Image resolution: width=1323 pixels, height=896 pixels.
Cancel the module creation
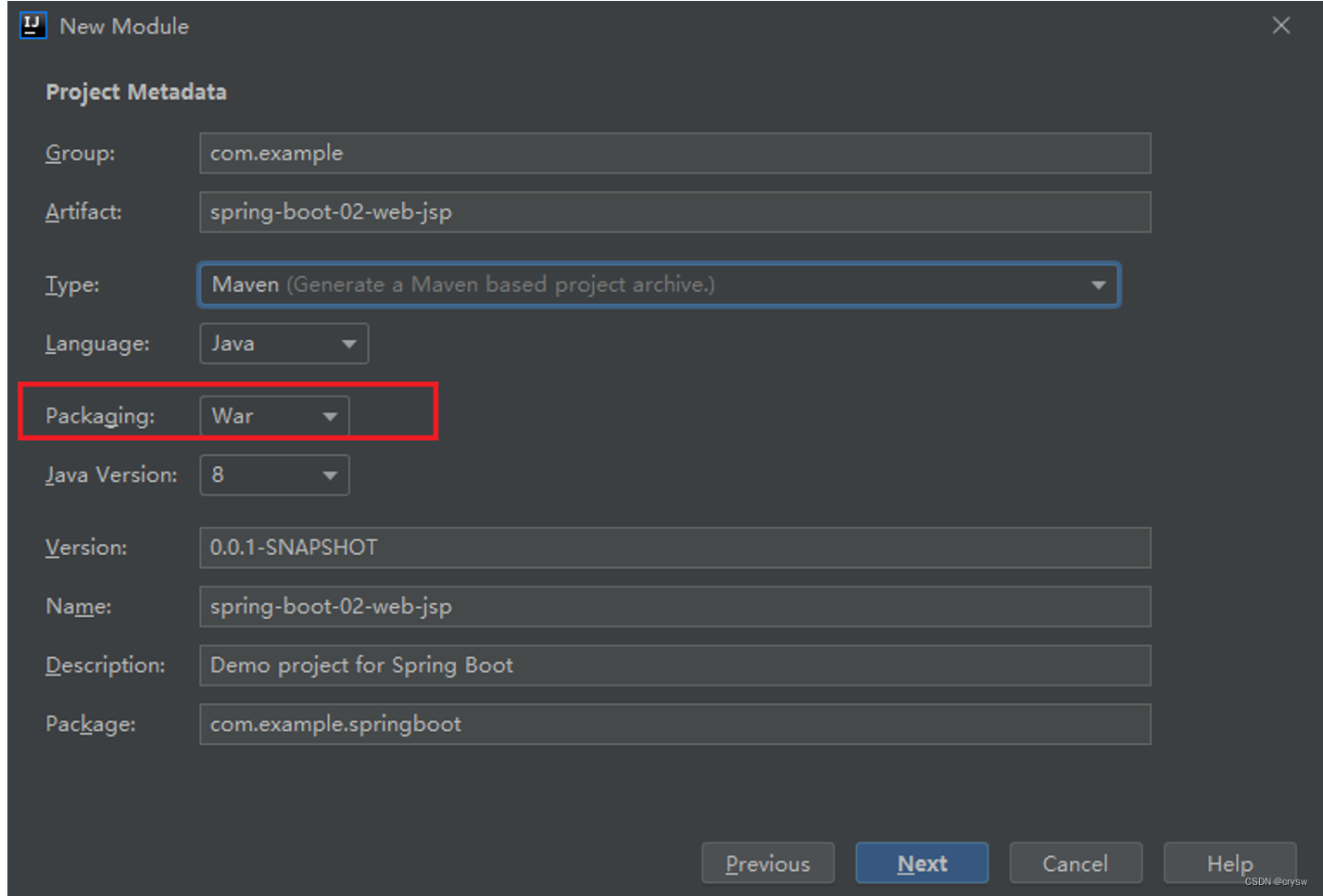[x=1076, y=864]
